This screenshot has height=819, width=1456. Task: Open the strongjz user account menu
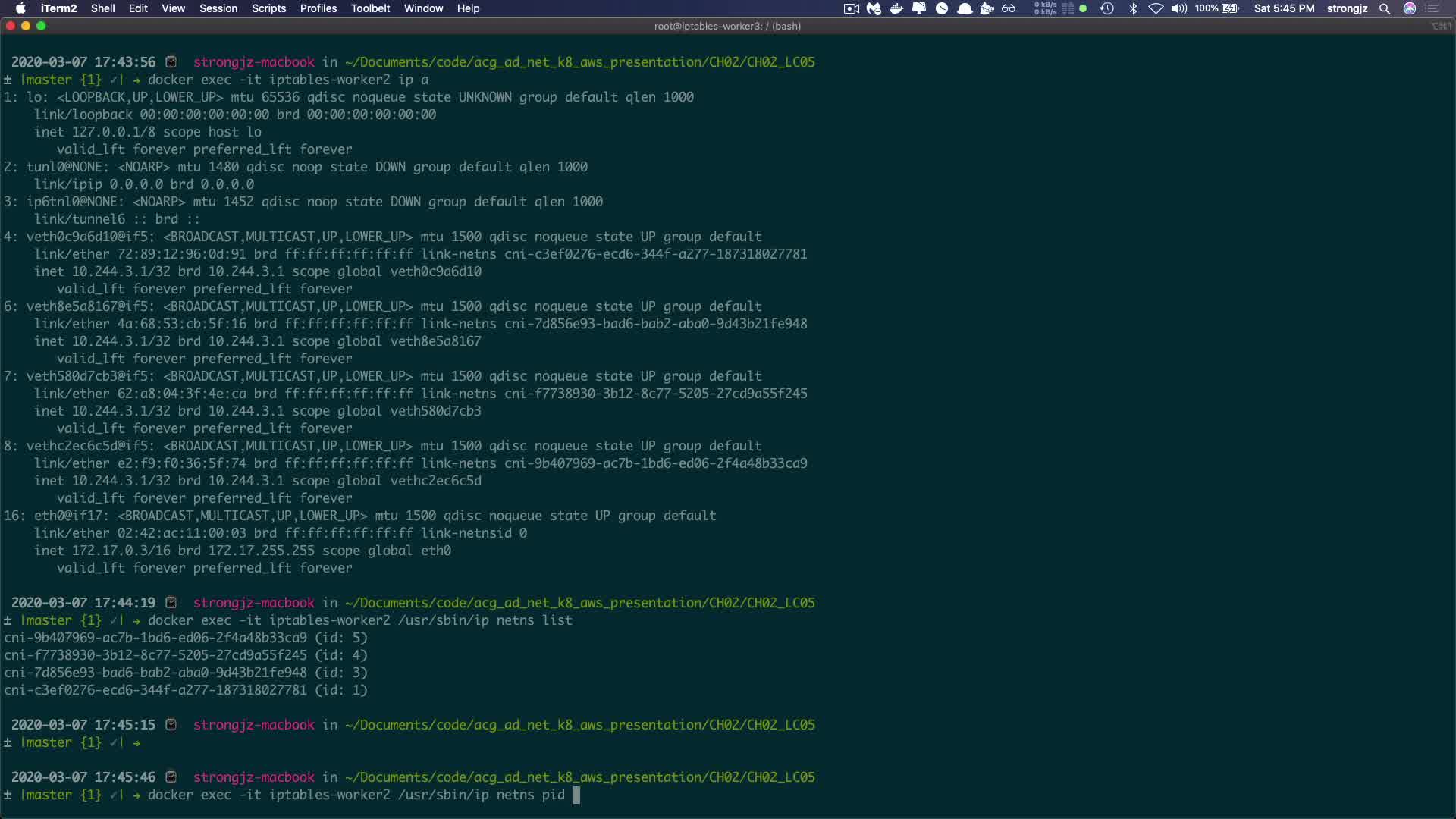click(x=1347, y=8)
